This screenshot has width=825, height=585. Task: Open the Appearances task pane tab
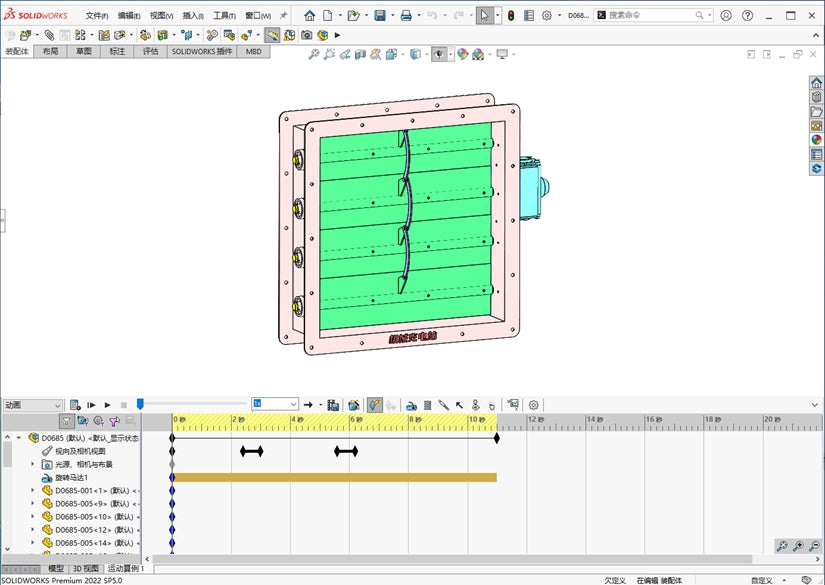click(817, 140)
